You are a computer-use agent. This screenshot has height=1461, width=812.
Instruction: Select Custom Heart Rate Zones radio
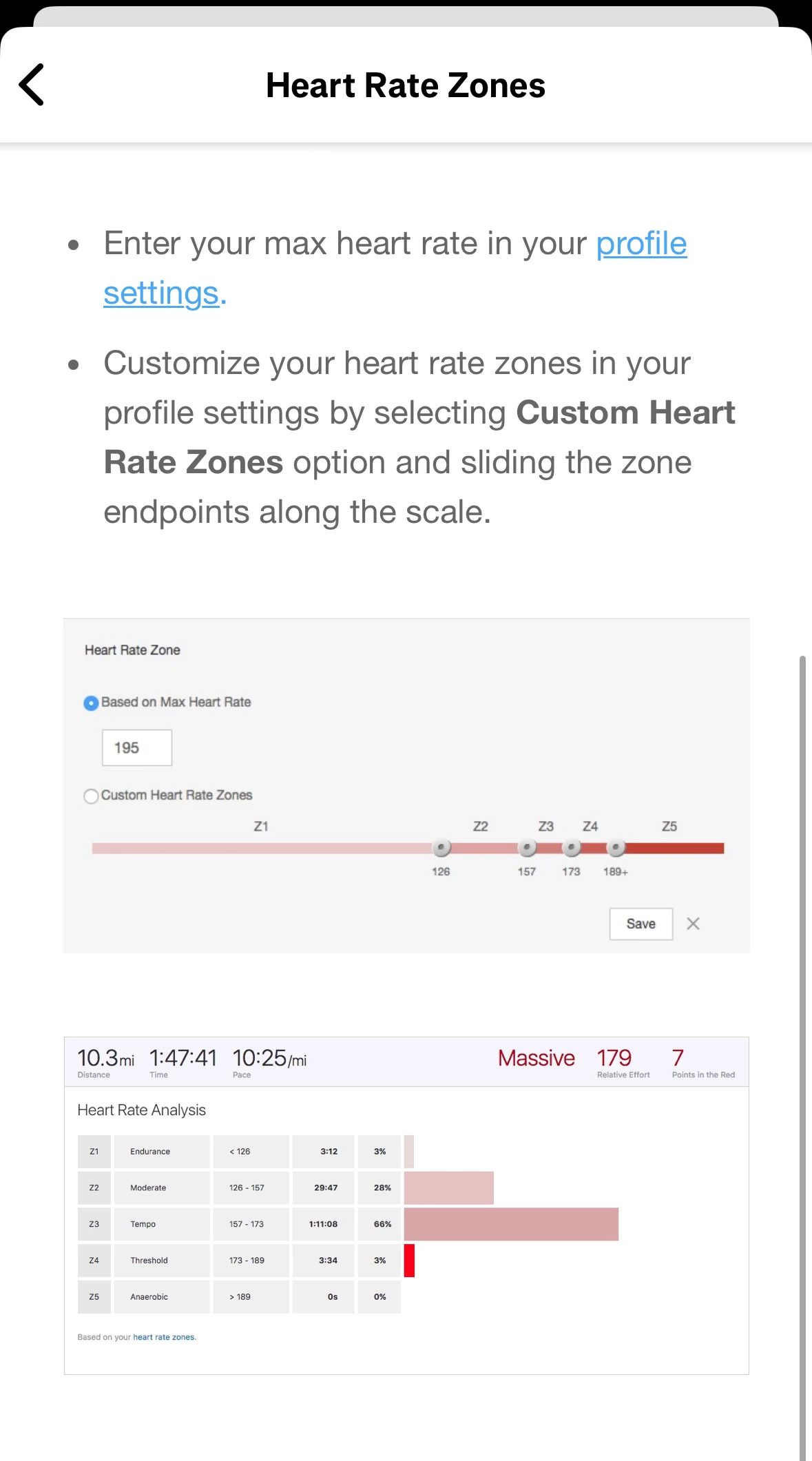click(x=91, y=796)
